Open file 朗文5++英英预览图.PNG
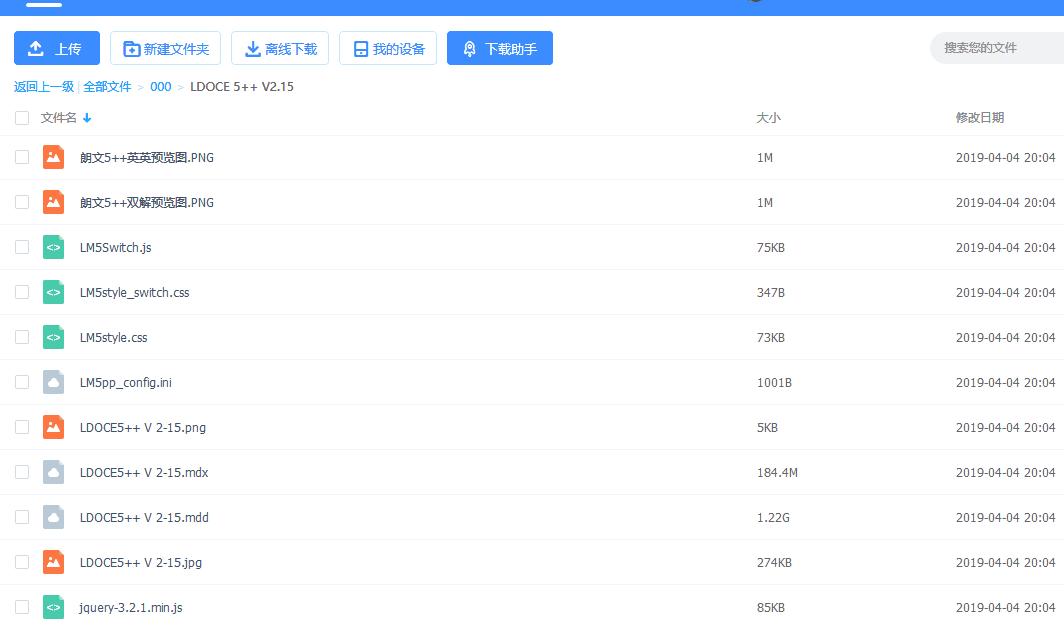Screen dimensions: 1064x627 (x=147, y=157)
